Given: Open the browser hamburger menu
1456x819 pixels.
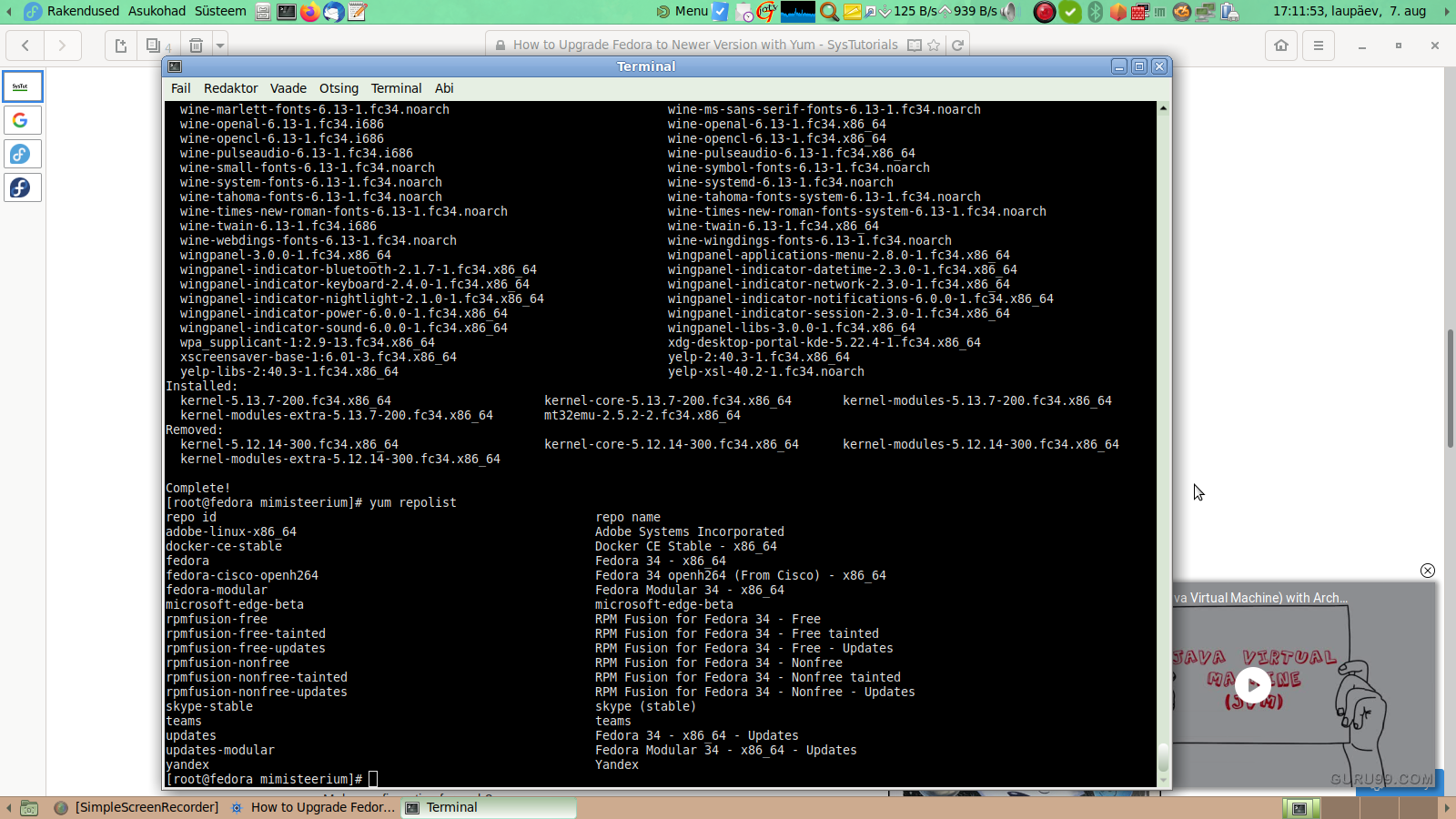Looking at the screenshot, I should (1319, 45).
